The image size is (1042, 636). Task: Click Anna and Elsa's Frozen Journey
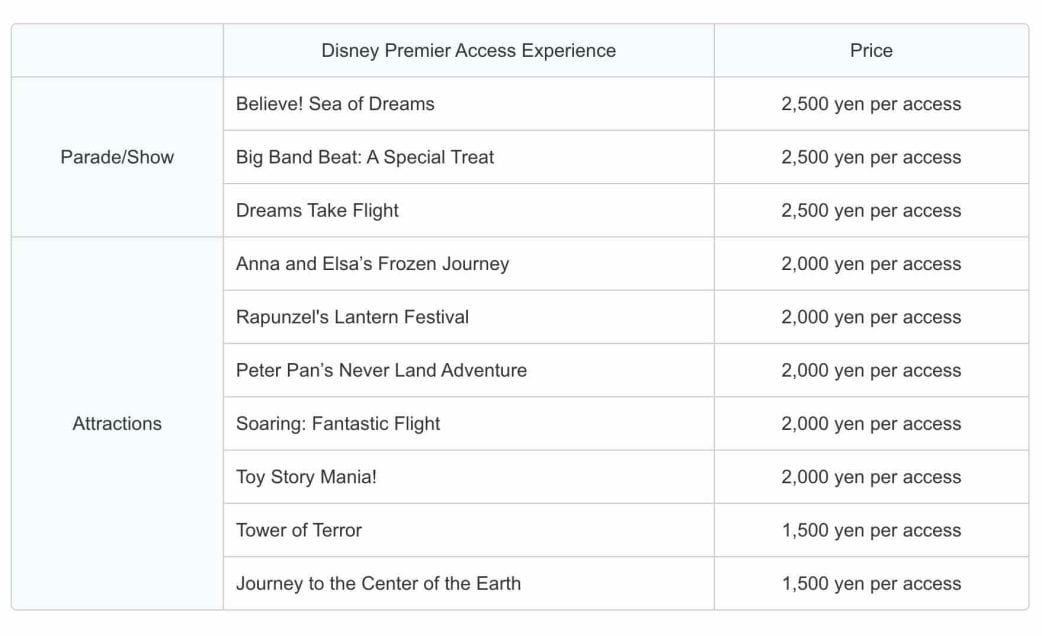[x=372, y=264]
